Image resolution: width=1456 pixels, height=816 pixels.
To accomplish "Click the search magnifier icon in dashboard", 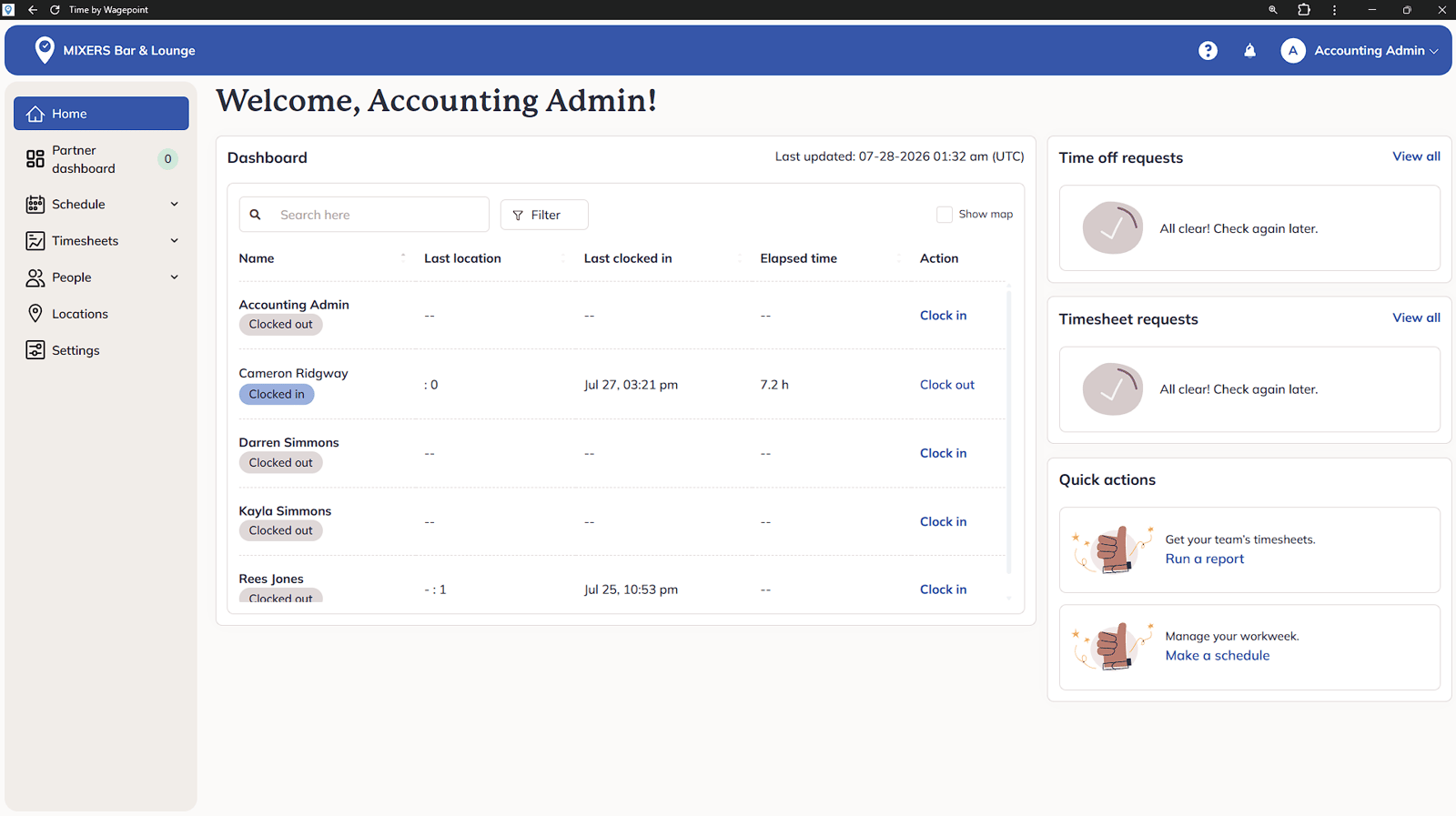I will coord(256,215).
